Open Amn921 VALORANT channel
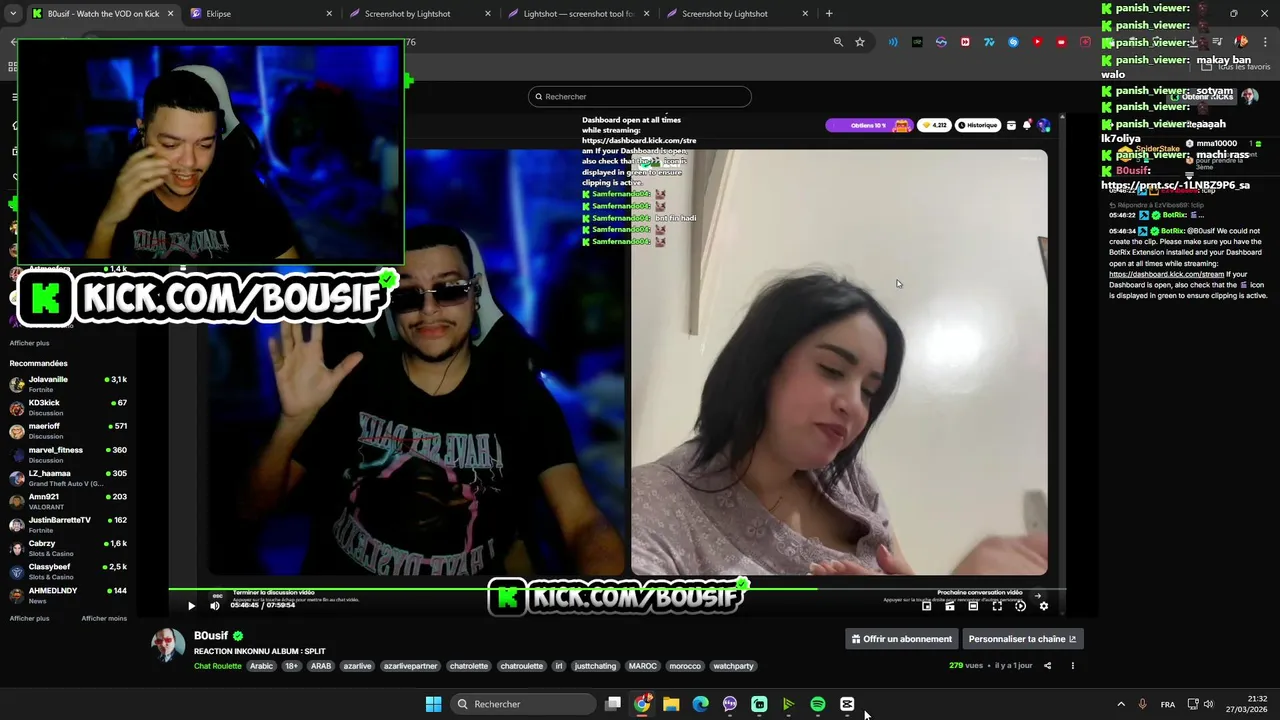Viewport: 1280px width, 720px height. tap(68, 501)
